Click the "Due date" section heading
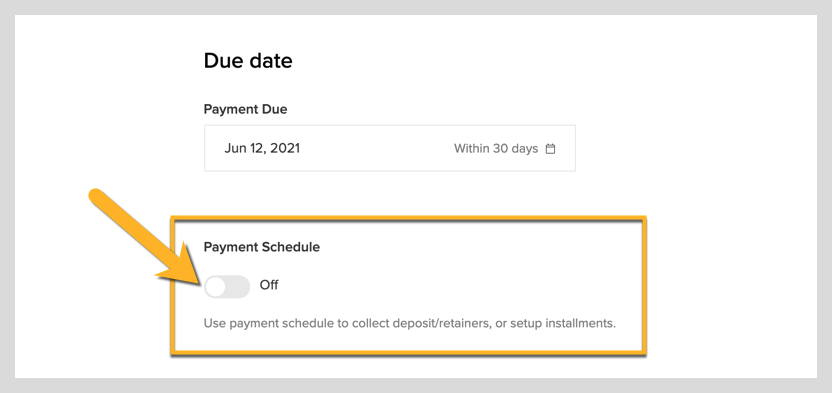 tap(248, 60)
